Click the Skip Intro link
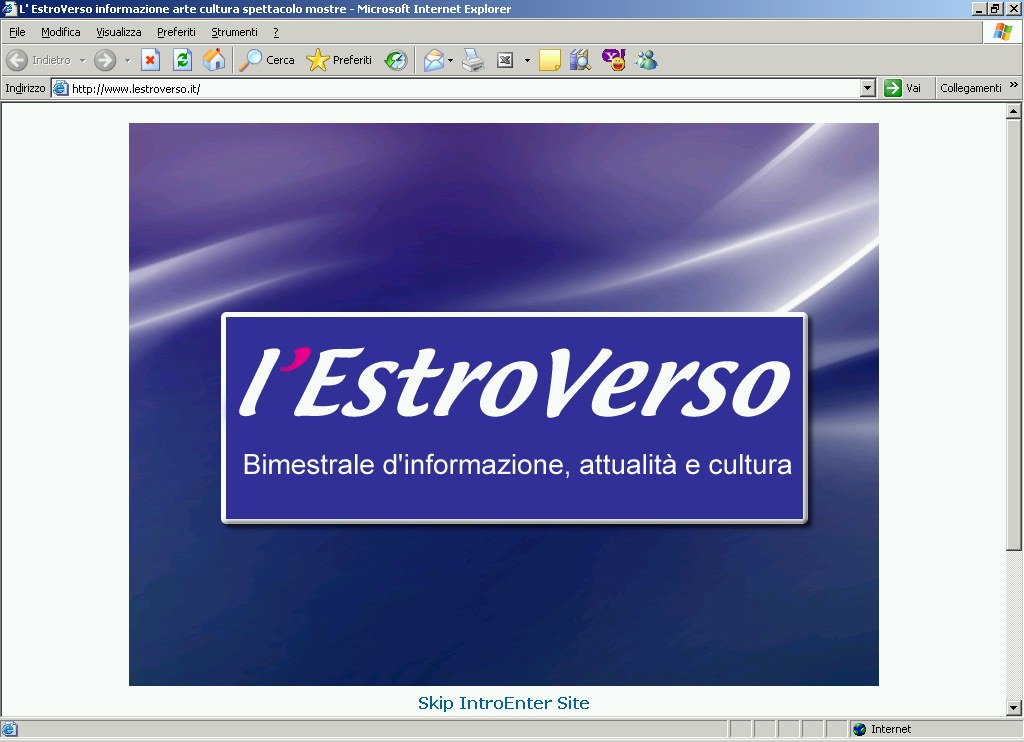The width and height of the screenshot is (1024, 742). click(458, 703)
